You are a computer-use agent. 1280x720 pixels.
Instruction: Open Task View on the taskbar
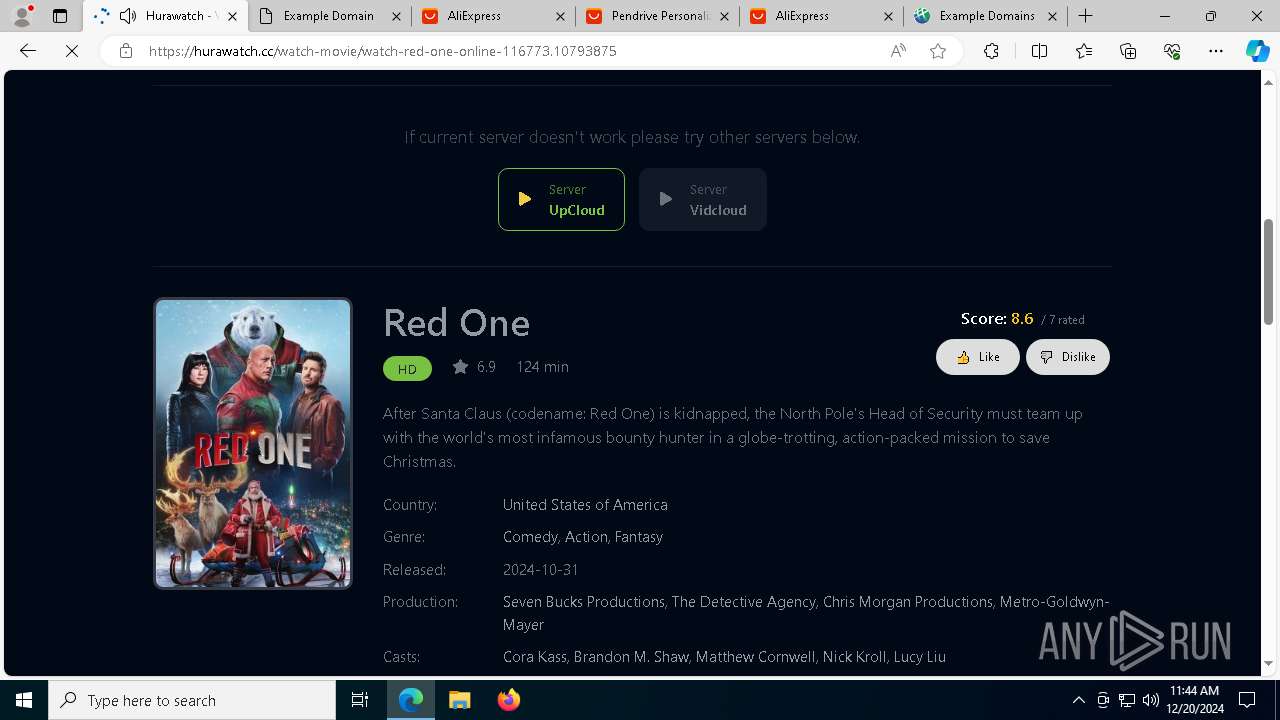tap(360, 700)
